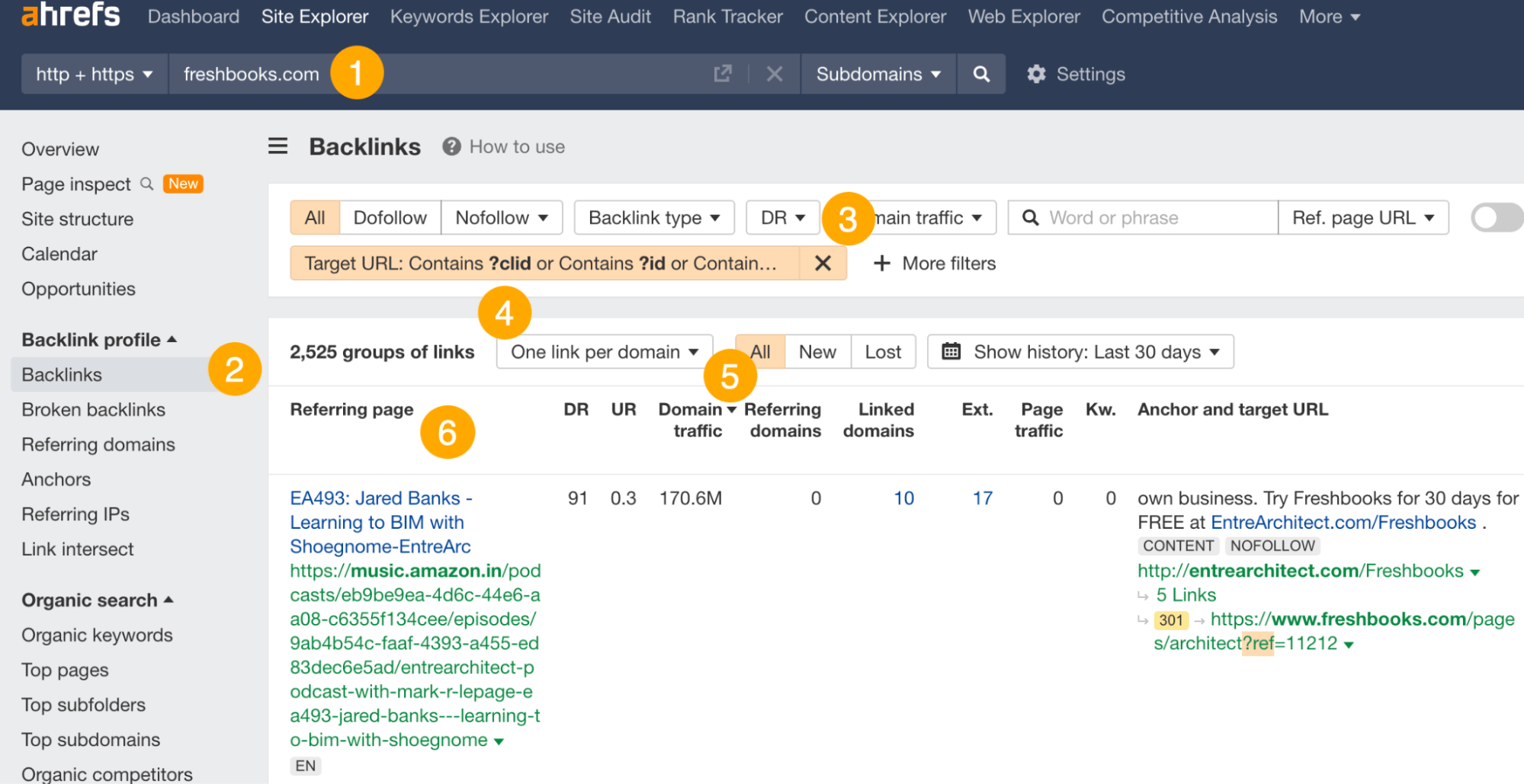Screen dimensions: 1524x784
Task: Click the calendar icon in Show history
Action: pos(950,351)
